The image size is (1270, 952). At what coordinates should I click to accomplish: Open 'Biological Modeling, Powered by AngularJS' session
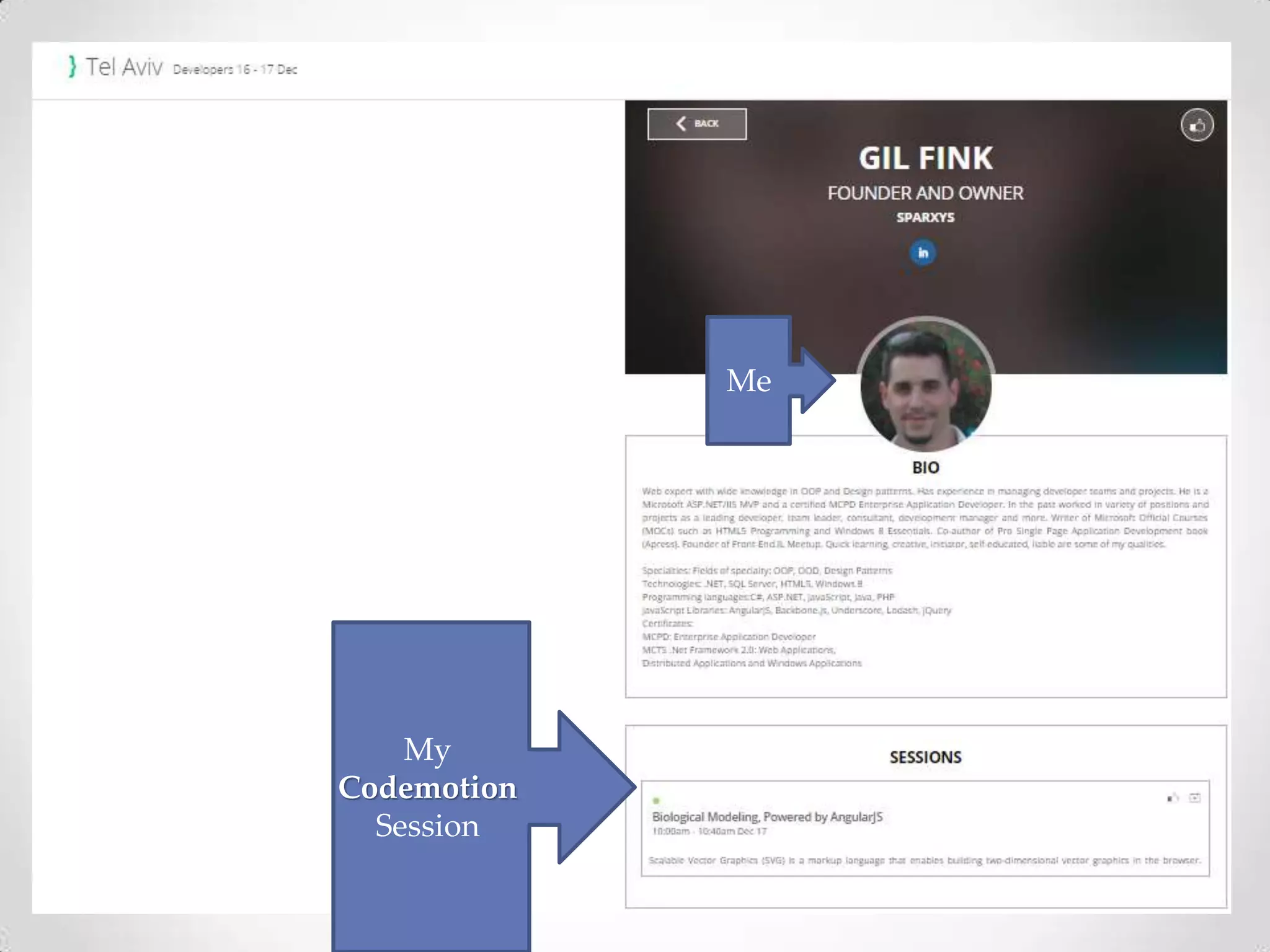tap(767, 817)
